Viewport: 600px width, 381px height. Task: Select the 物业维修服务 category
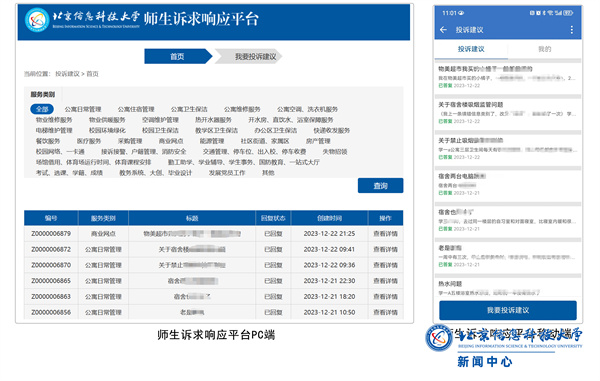tap(54, 120)
